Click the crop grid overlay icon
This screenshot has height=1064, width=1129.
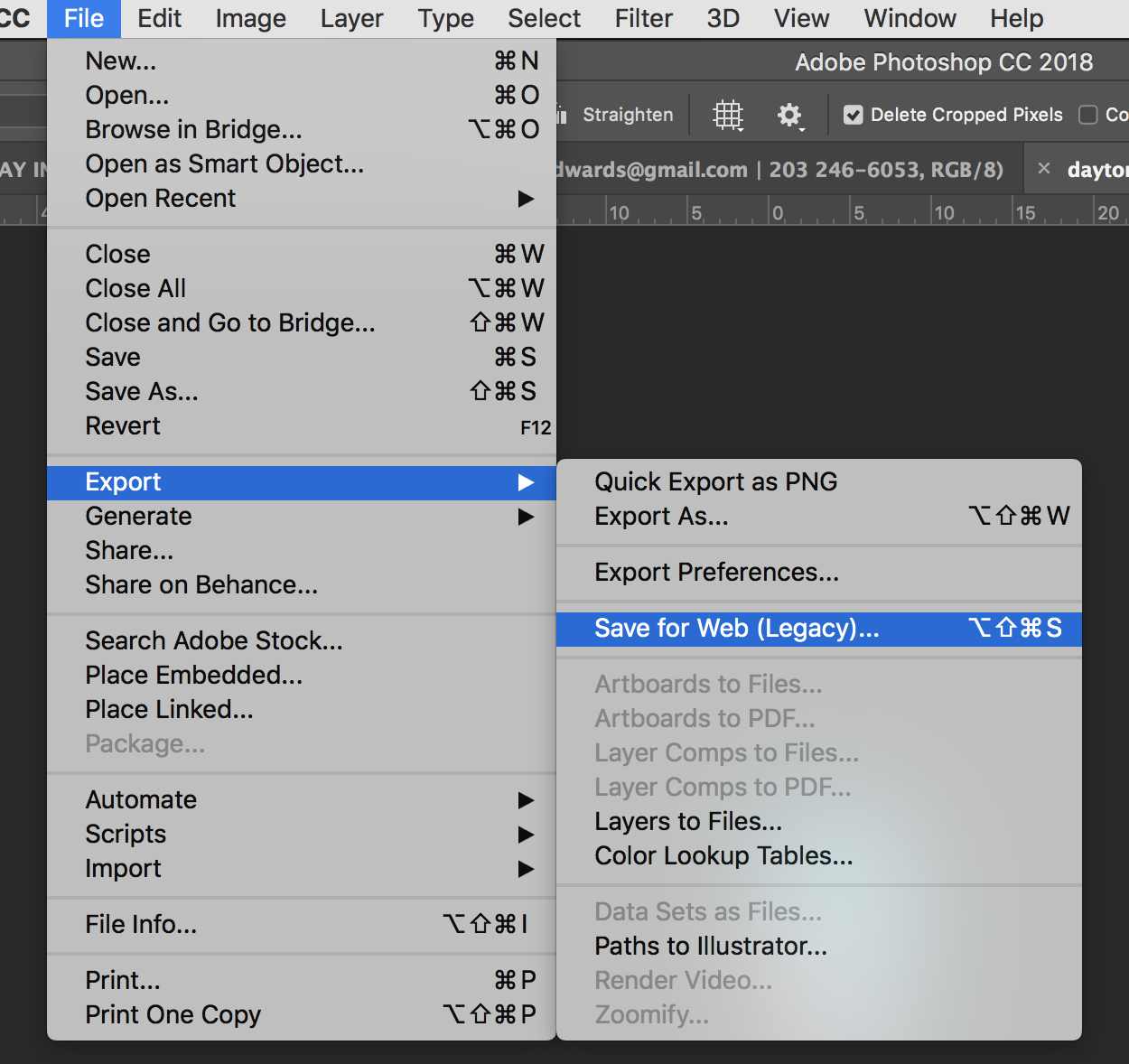[728, 115]
